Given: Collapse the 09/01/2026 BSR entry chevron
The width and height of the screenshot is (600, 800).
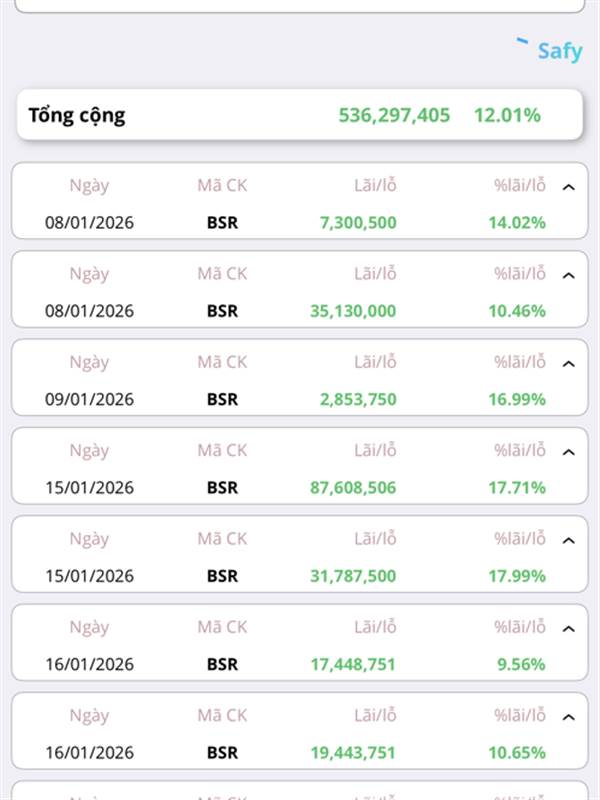Looking at the screenshot, I should [568, 364].
